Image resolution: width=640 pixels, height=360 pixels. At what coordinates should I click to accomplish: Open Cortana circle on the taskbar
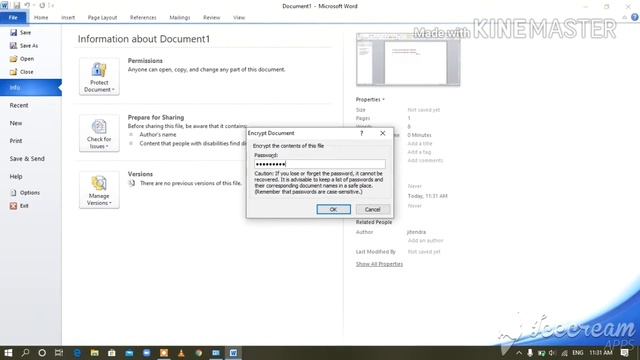42,353
